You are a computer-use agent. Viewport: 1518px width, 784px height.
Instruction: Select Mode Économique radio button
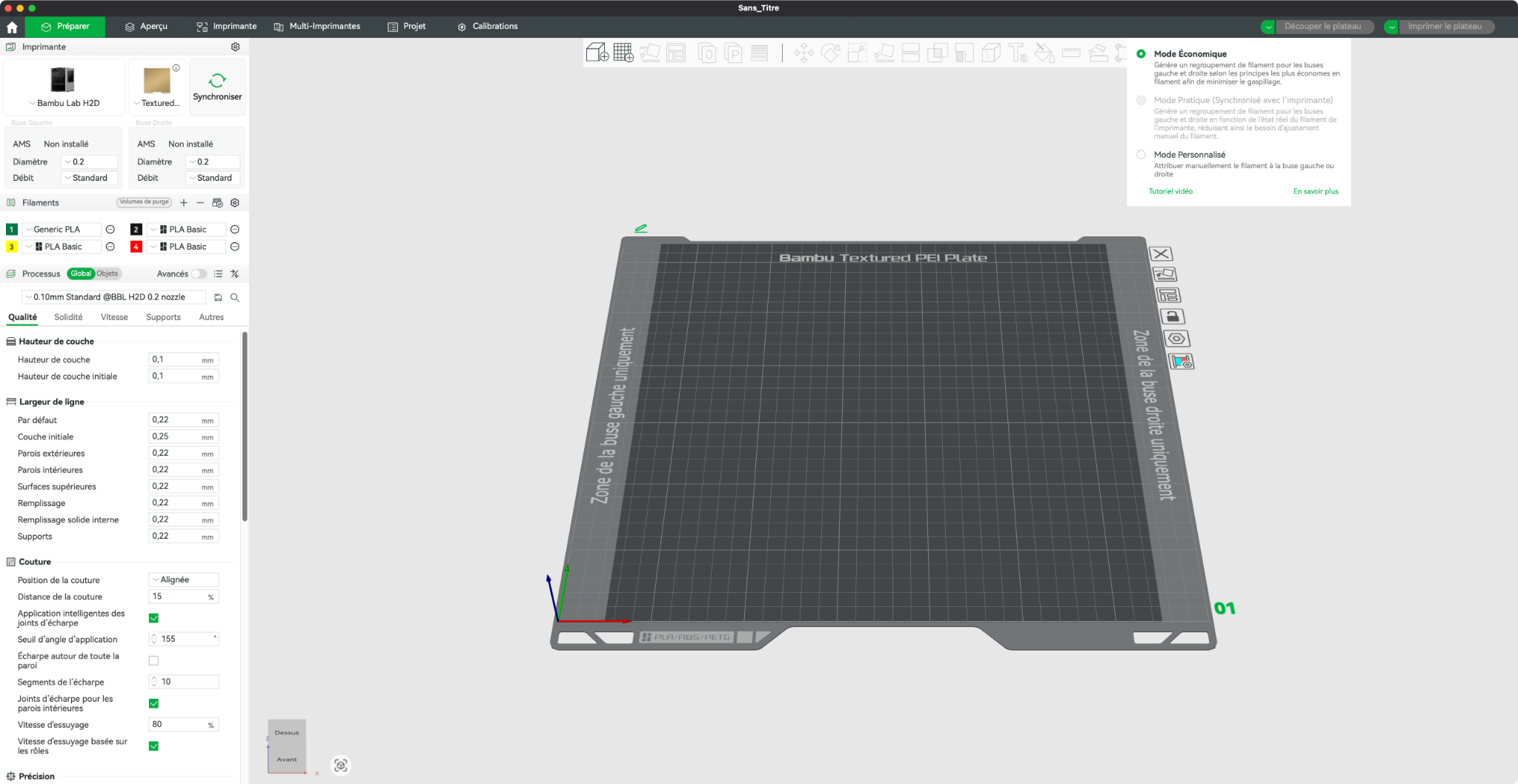tap(1141, 54)
